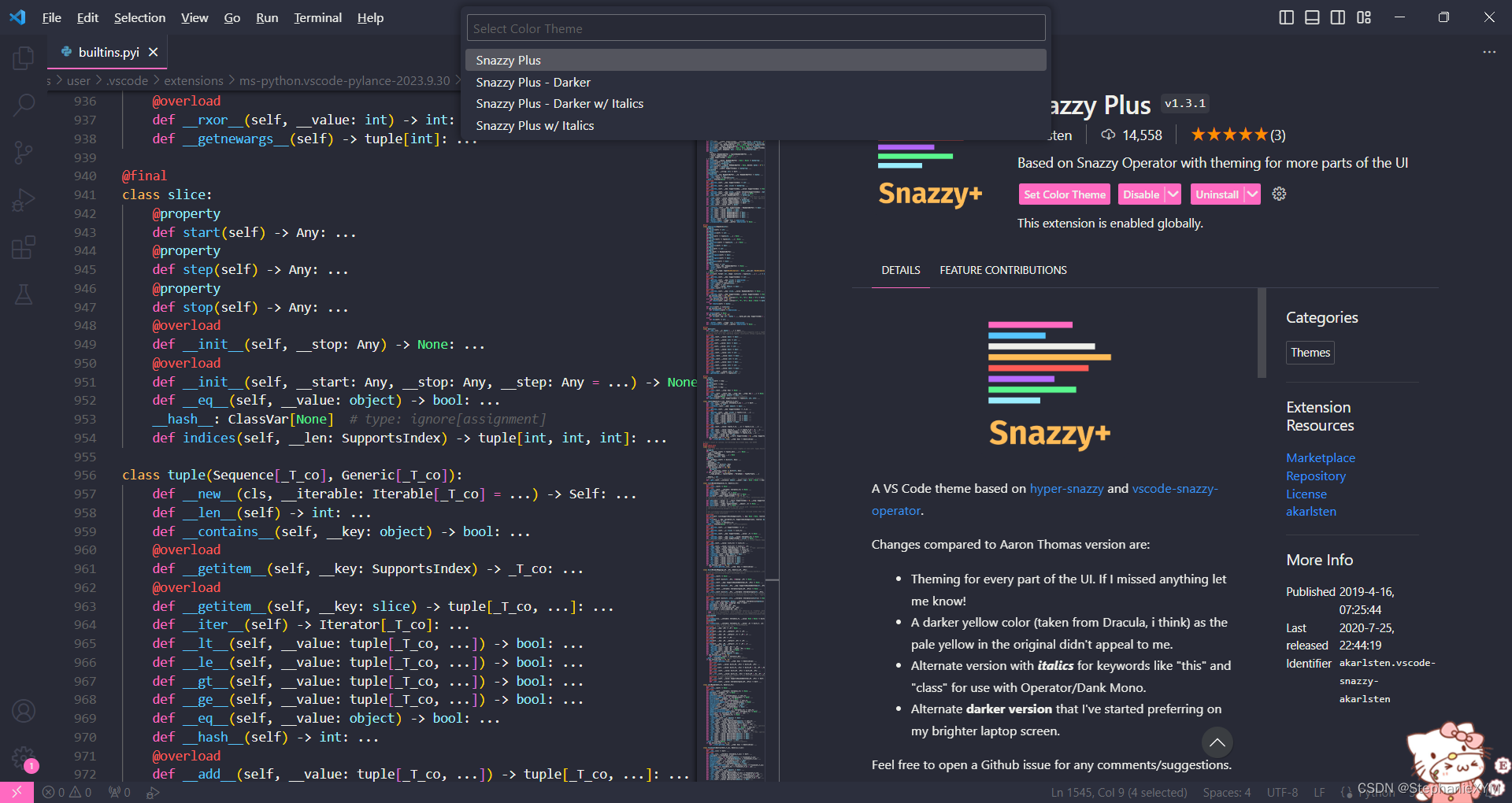Toggle the bottom Panel layout
The width and height of the screenshot is (1512, 803).
(x=1312, y=17)
